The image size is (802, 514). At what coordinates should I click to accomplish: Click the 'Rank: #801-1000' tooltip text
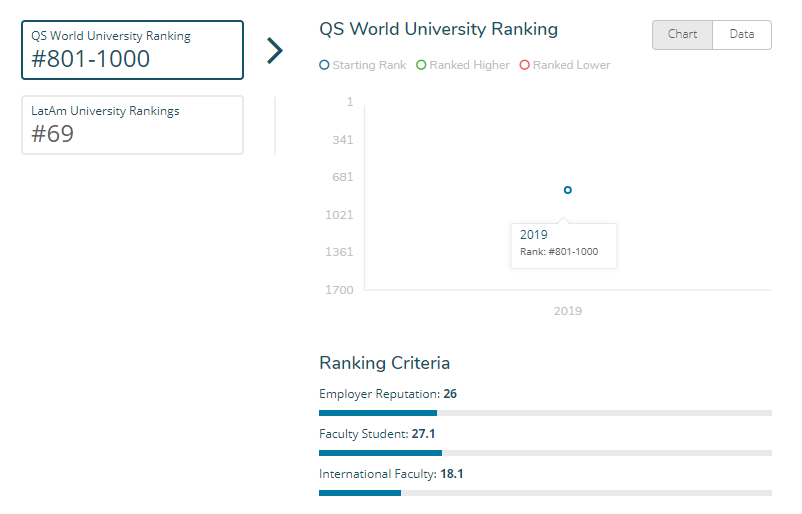coord(559,252)
